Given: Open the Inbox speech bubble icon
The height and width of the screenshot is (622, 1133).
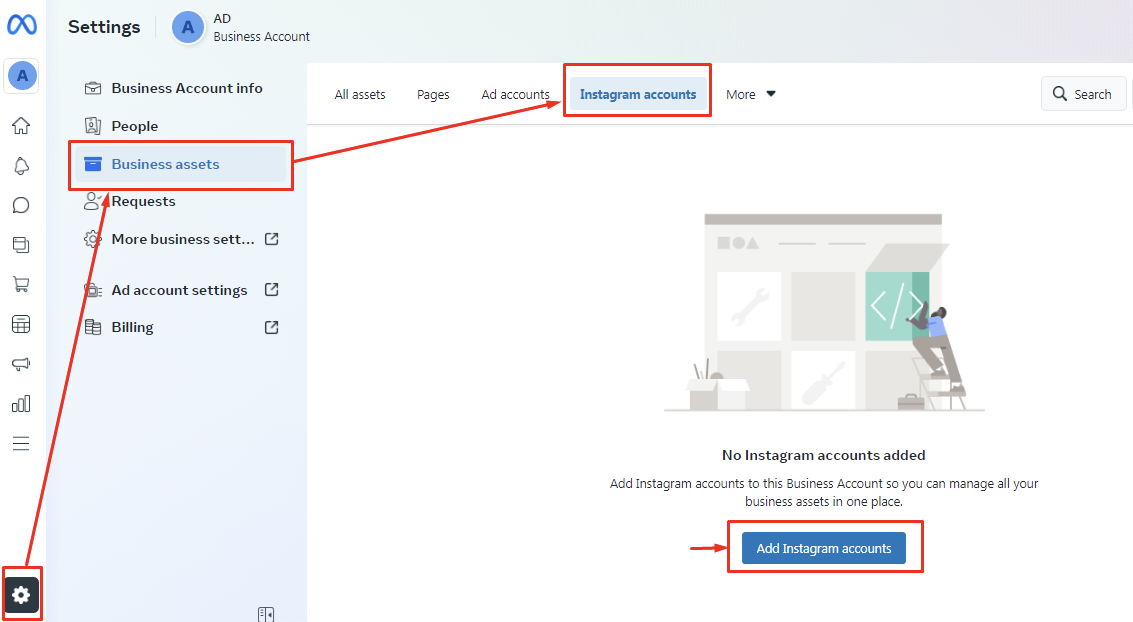Looking at the screenshot, I should pos(21,205).
